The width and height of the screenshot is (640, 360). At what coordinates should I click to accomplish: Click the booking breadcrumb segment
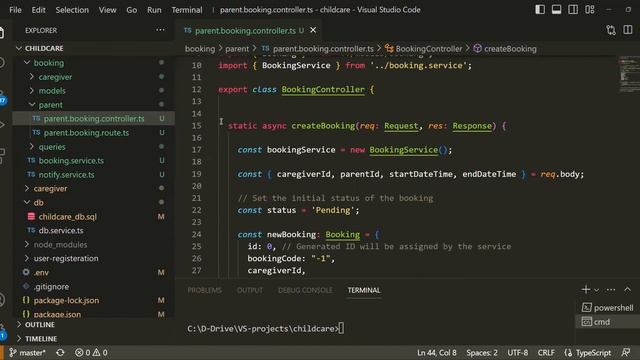click(x=200, y=49)
